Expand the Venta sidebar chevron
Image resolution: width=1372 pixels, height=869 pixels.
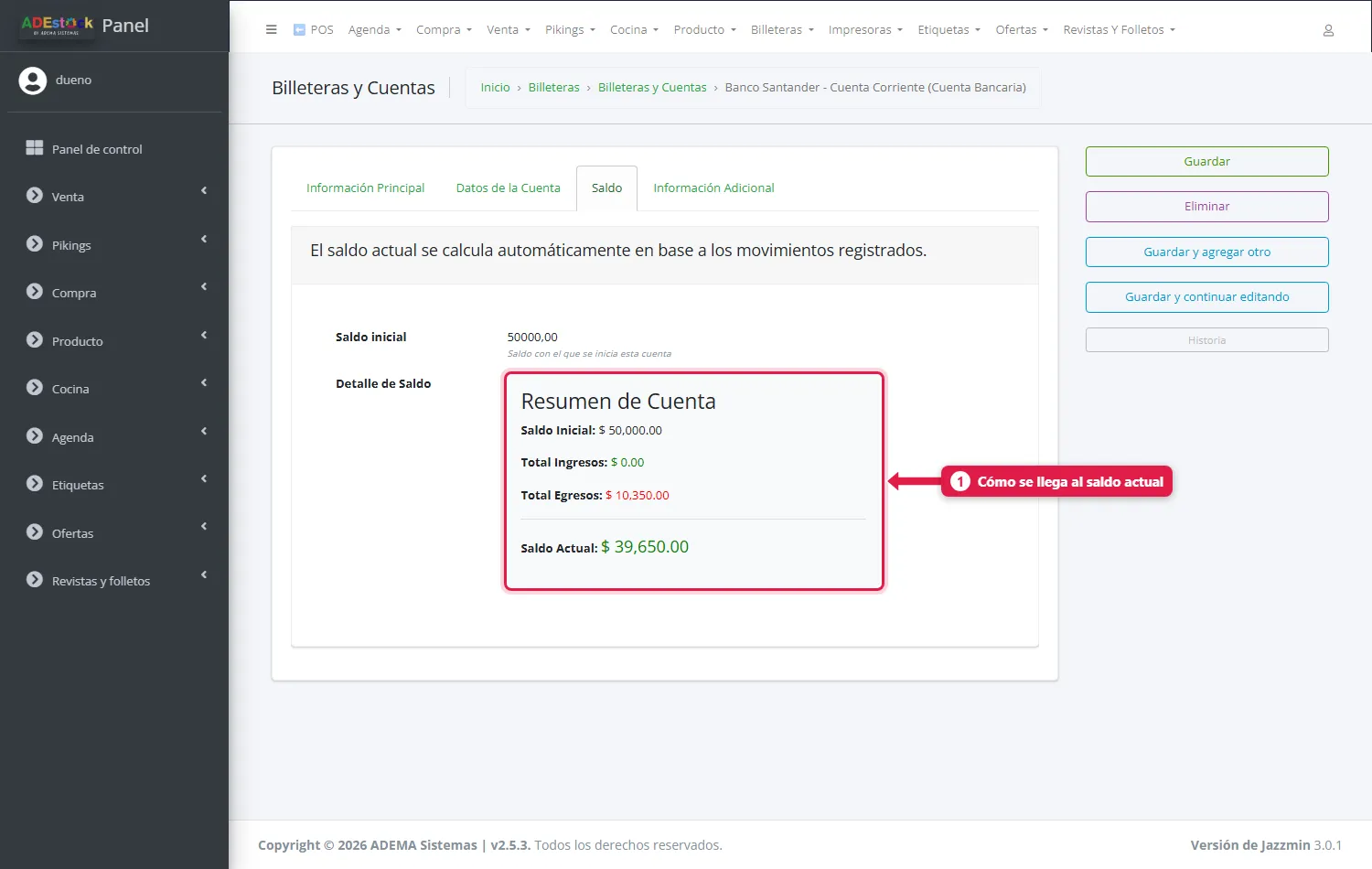click(204, 191)
